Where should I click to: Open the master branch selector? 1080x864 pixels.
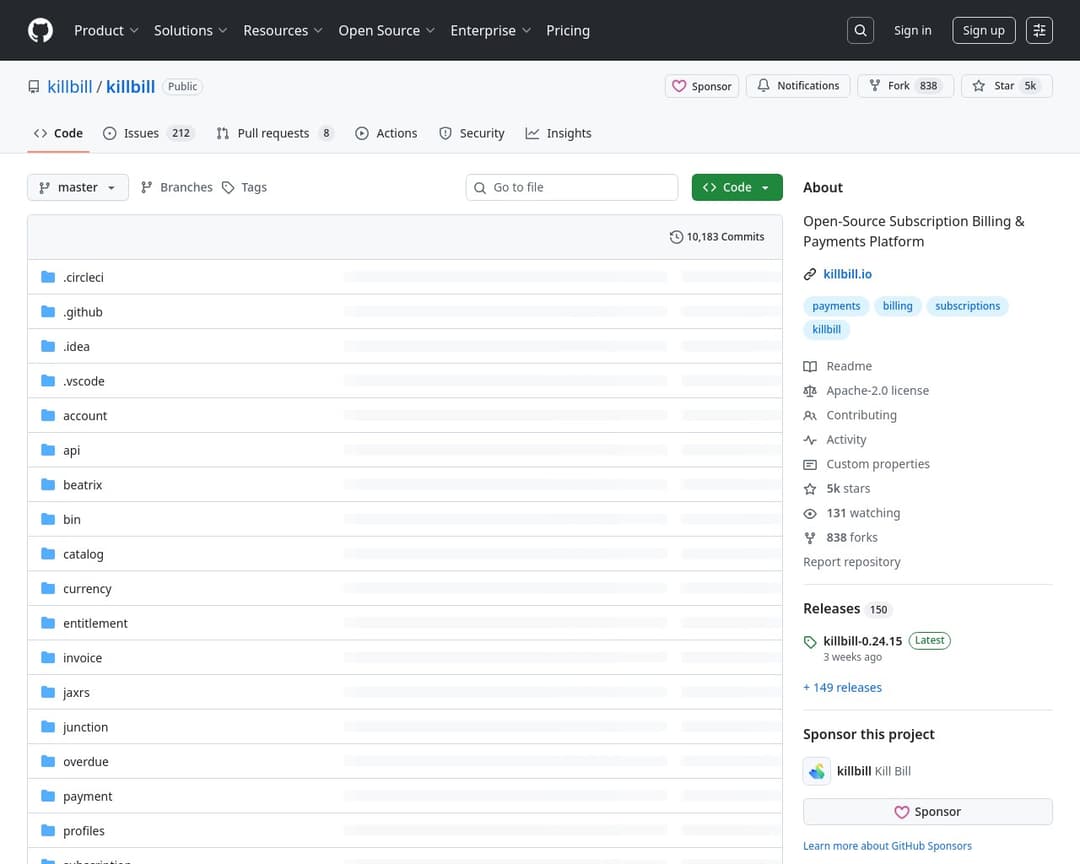[78, 187]
